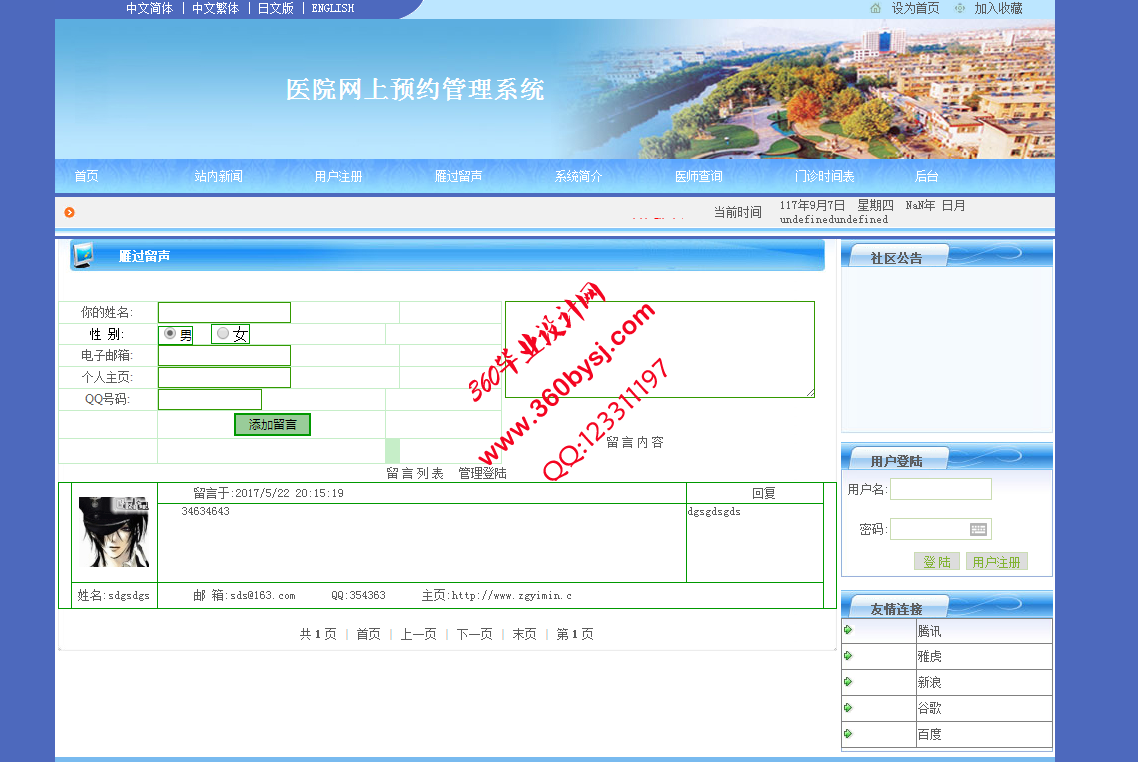
Task: Switch language to ENGLISH
Action: click(x=332, y=8)
